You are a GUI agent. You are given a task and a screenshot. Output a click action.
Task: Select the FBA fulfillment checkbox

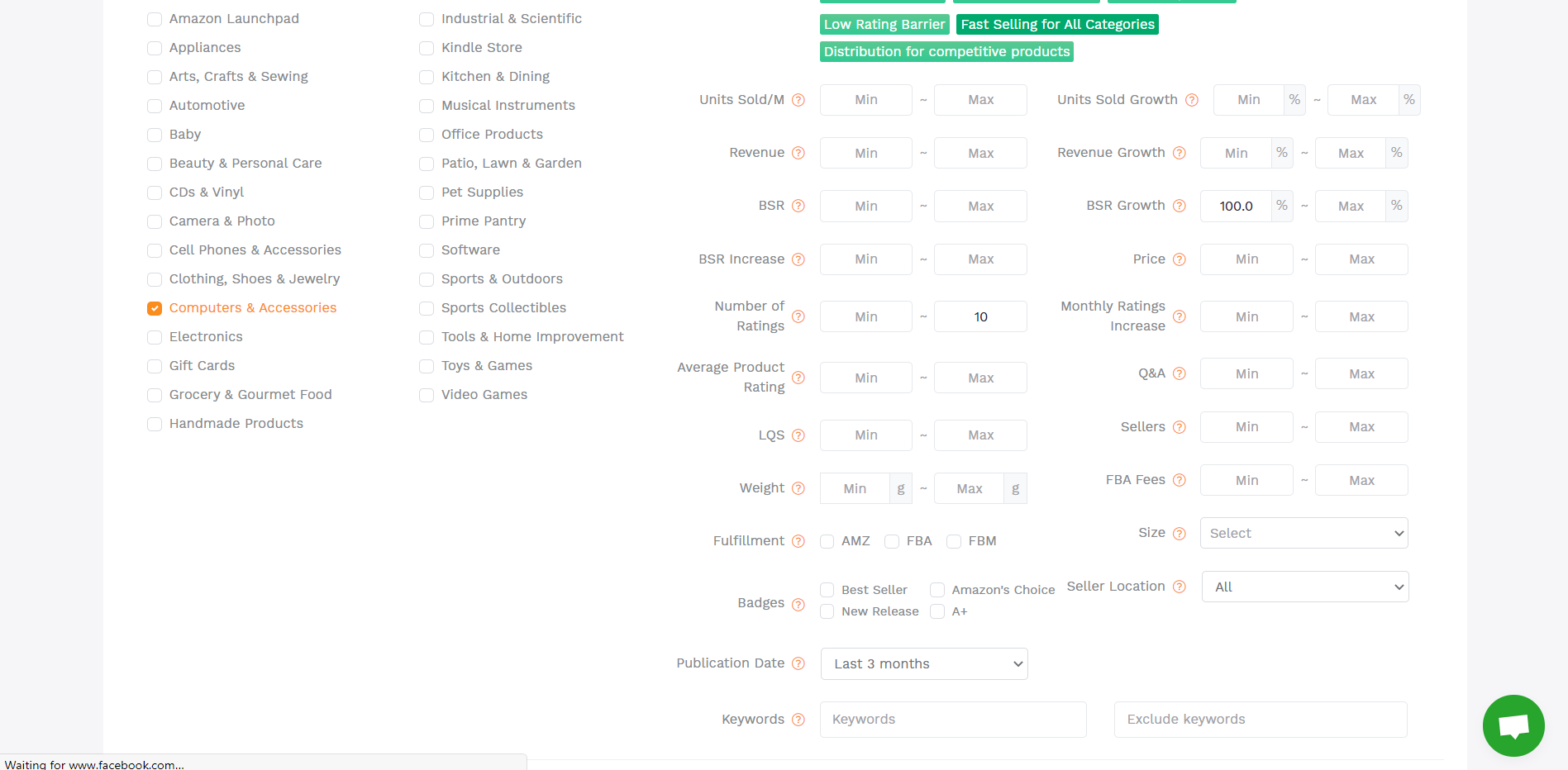pos(892,541)
